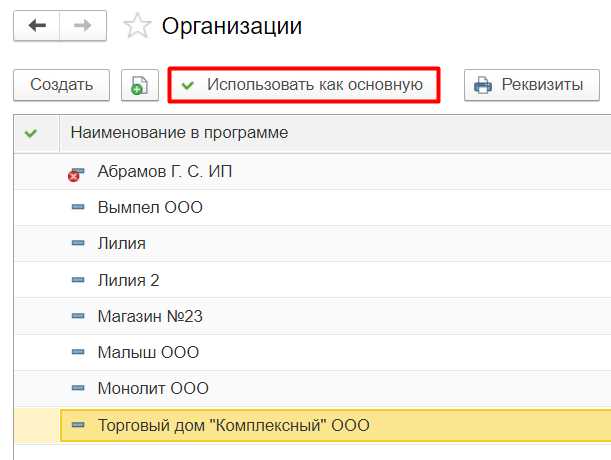Click Использовать как основную button
Viewport: 611px width, 460px height.
coord(304,85)
